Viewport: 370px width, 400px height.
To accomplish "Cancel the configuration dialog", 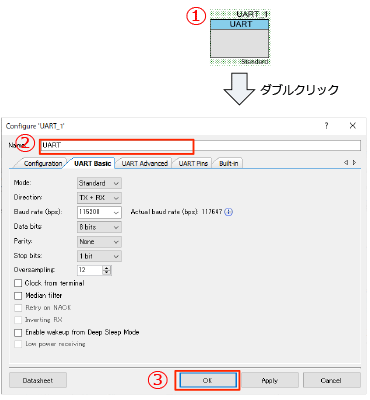I will [331, 380].
